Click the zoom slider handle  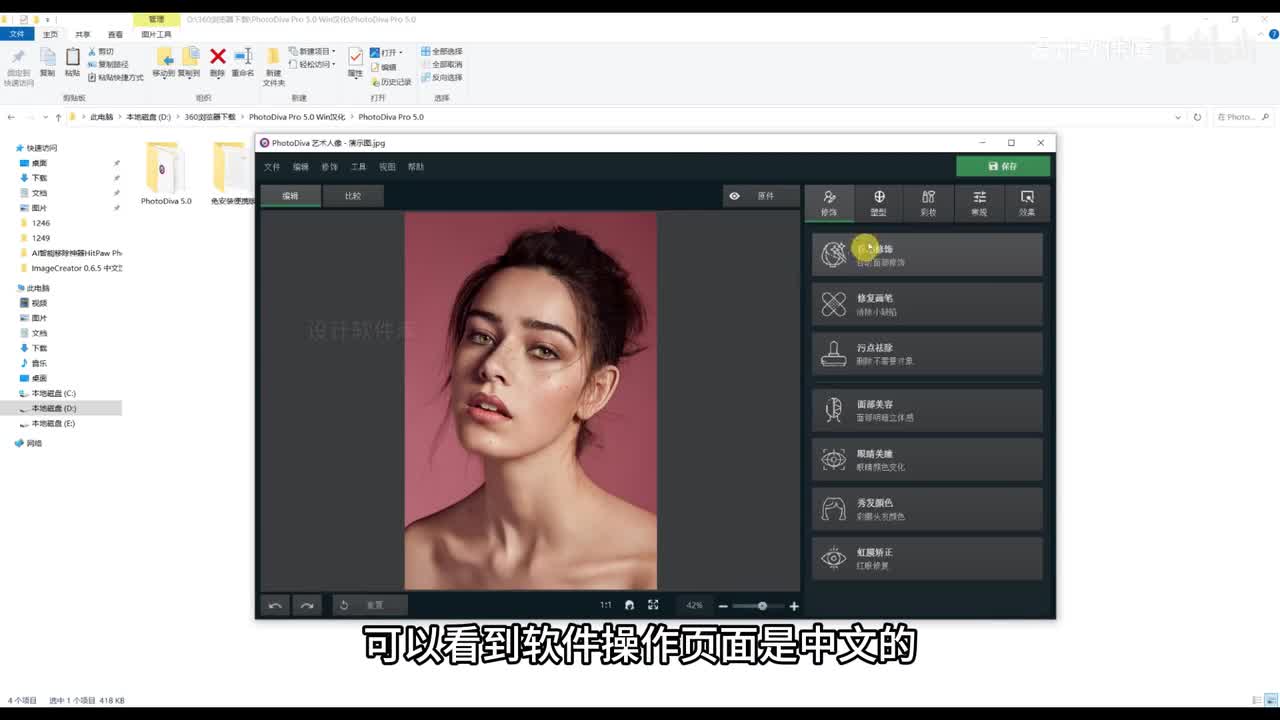click(762, 606)
